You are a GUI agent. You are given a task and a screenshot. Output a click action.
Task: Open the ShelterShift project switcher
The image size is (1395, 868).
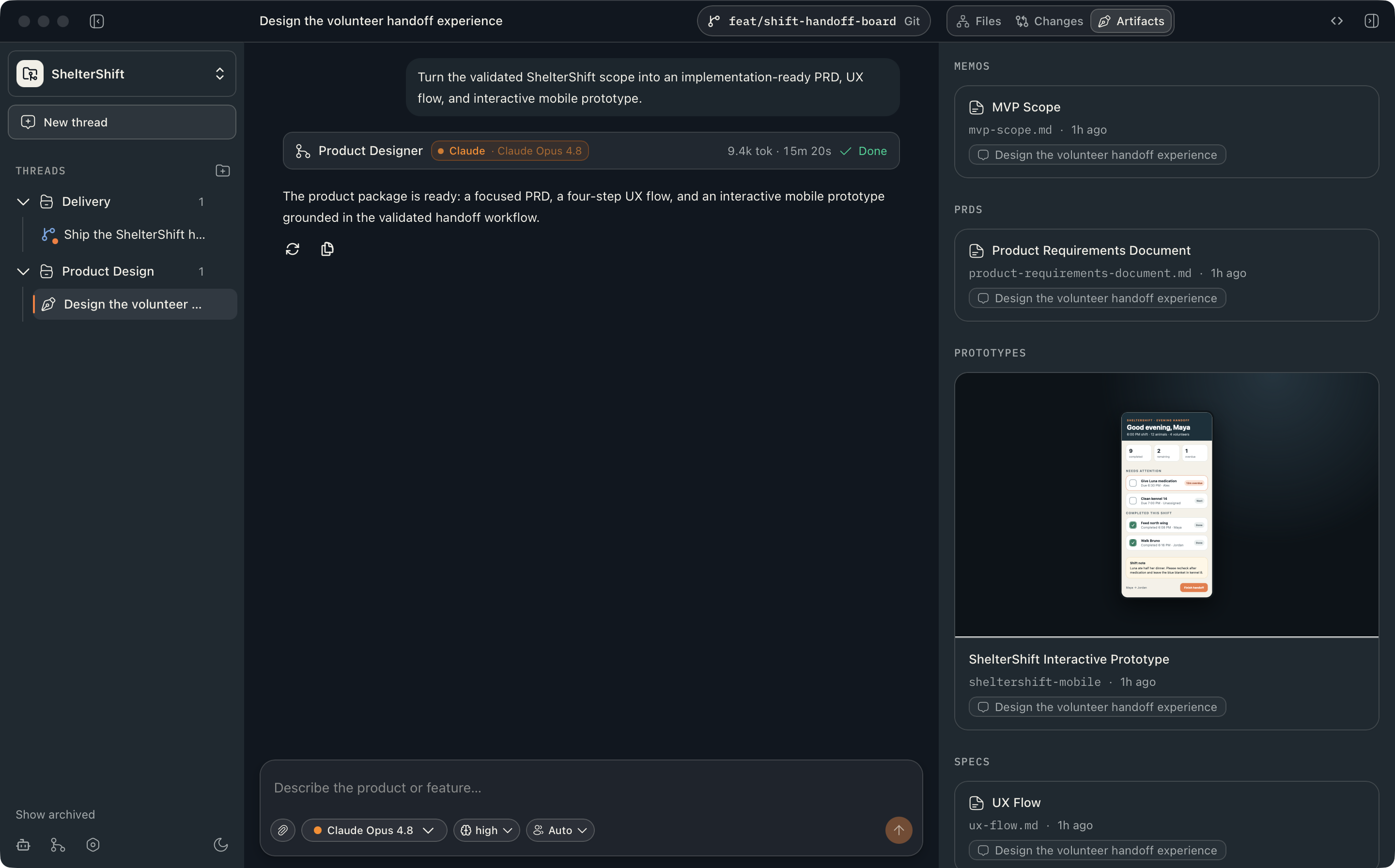coord(122,74)
